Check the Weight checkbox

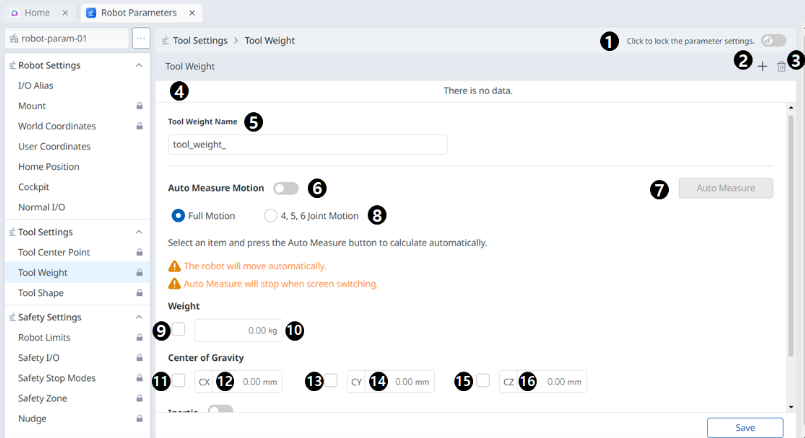178,329
